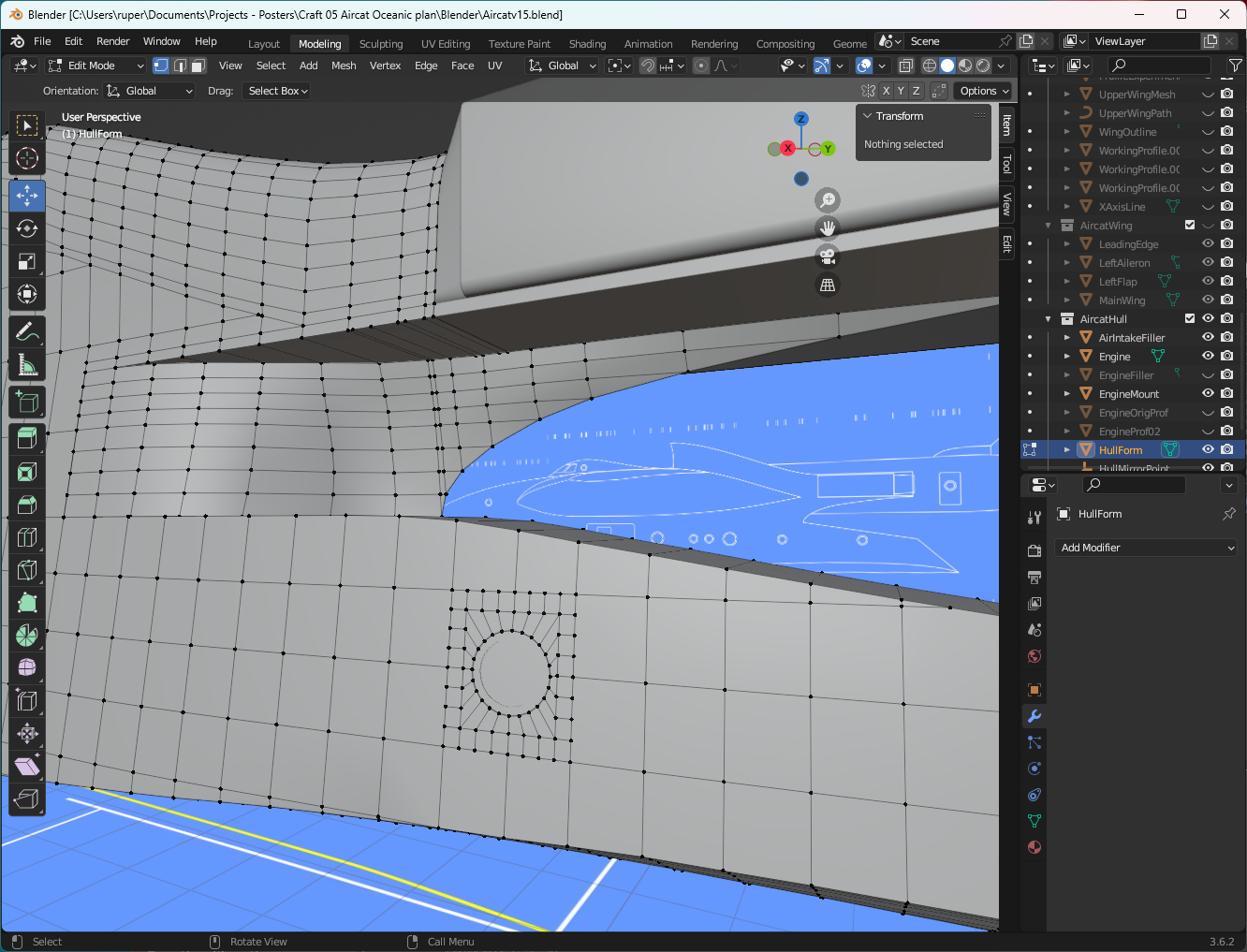Activate the Shrink/Fatten tool
The image size is (1247, 952).
pos(26,733)
